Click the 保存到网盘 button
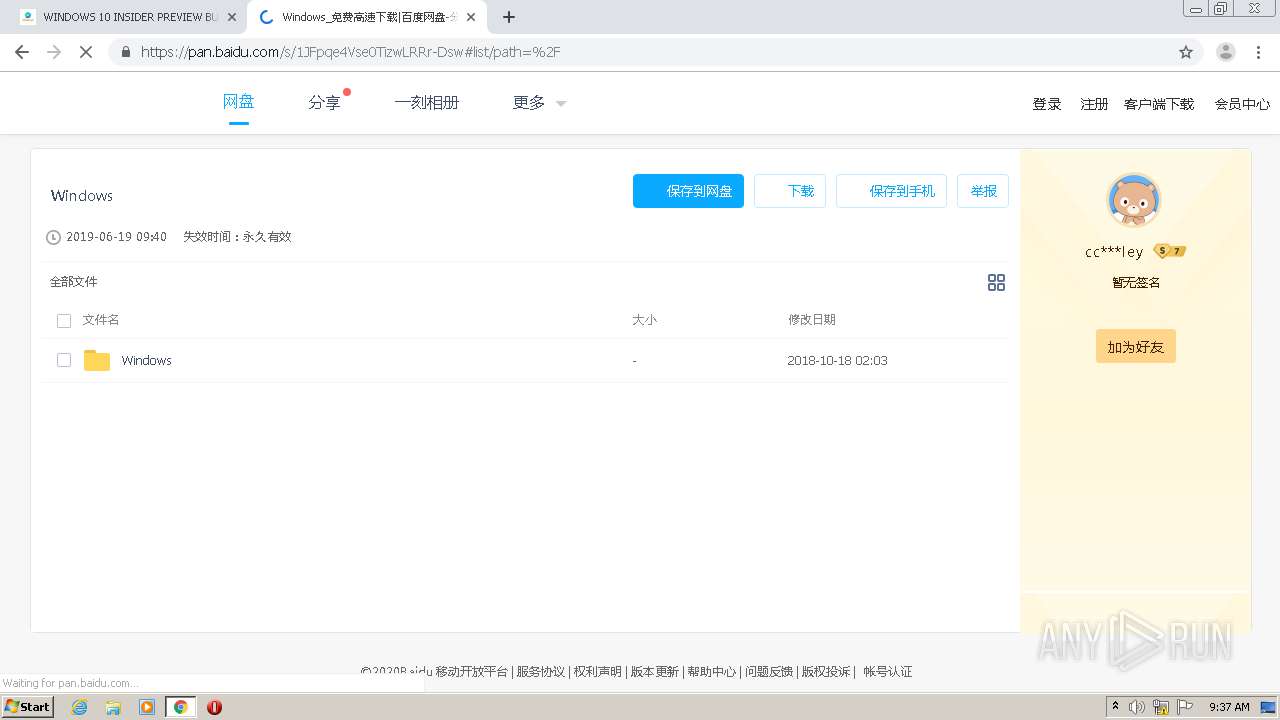Viewport: 1280px width, 720px height. [688, 191]
